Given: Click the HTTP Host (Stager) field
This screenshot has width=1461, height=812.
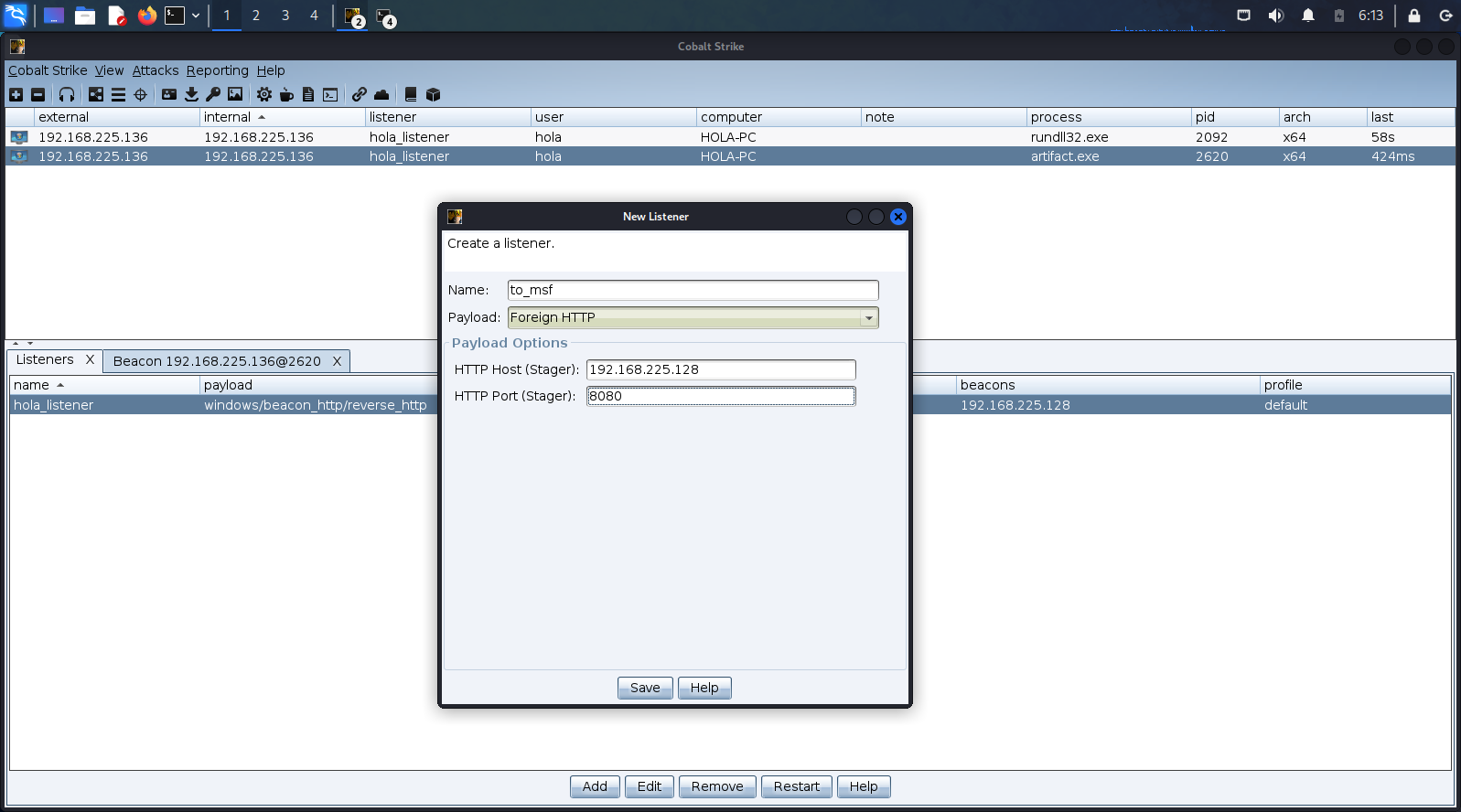Looking at the screenshot, I should pyautogui.click(x=721, y=369).
